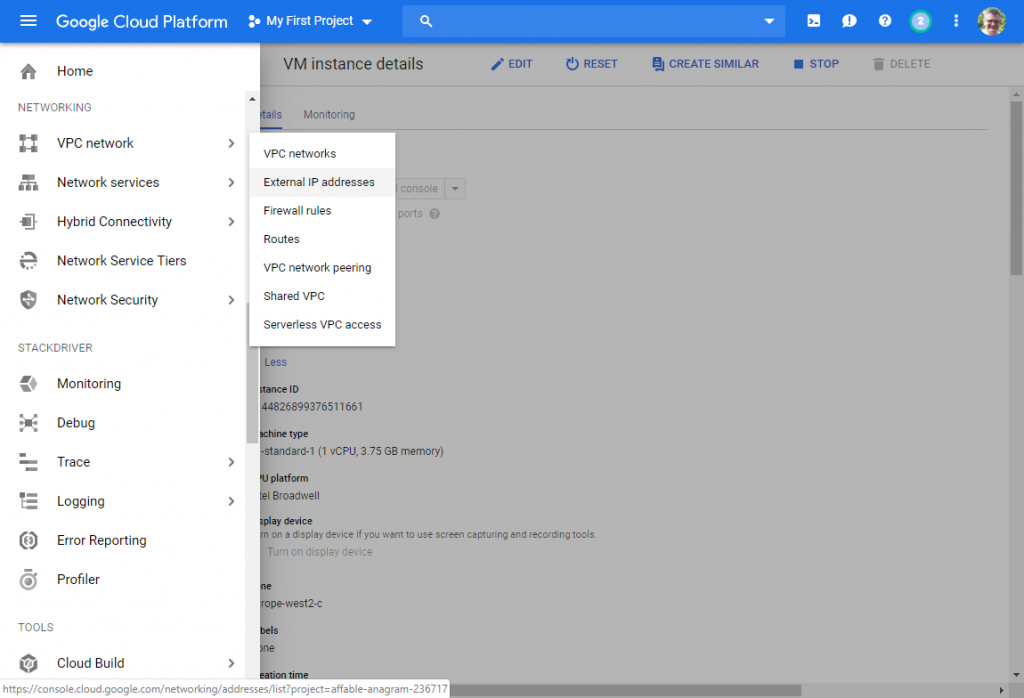Click the help icon beside ports
1024x698 pixels.
435,214
